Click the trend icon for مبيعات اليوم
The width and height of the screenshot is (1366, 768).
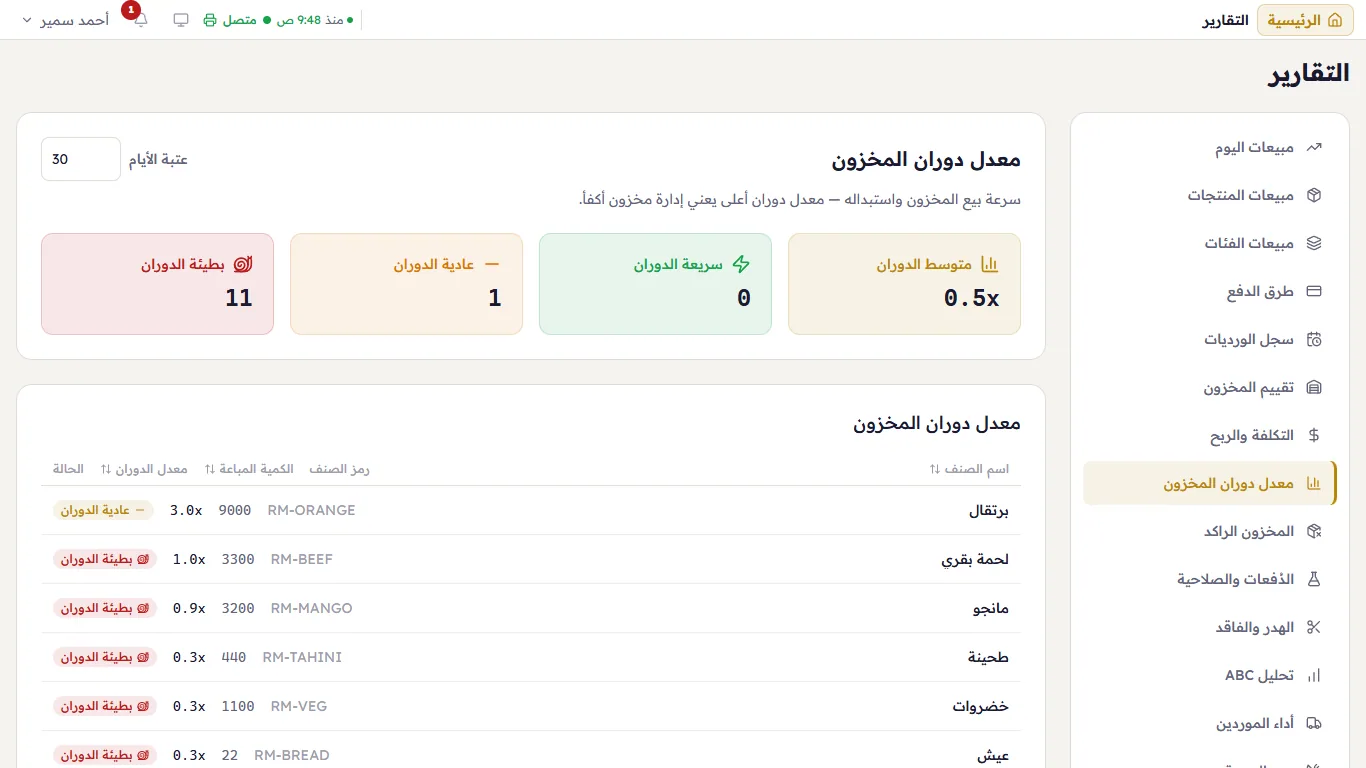pos(1314,148)
